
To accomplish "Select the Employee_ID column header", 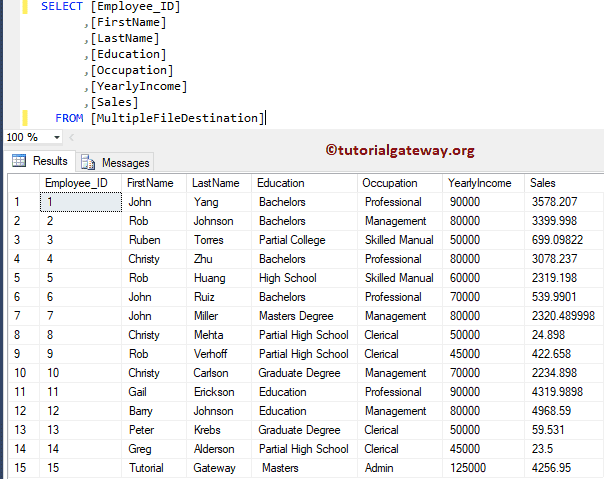I will click(x=76, y=183).
